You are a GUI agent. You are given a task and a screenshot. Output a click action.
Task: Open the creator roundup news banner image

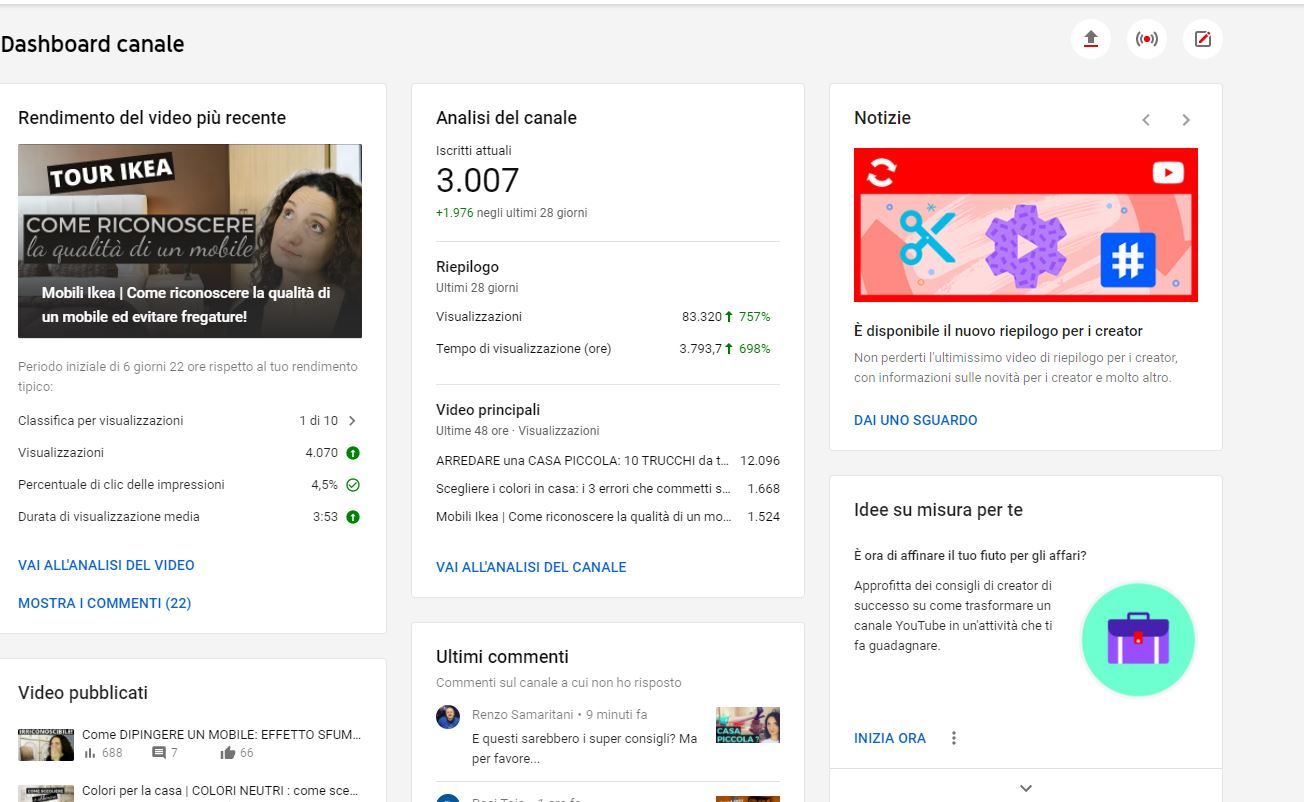(x=1026, y=225)
